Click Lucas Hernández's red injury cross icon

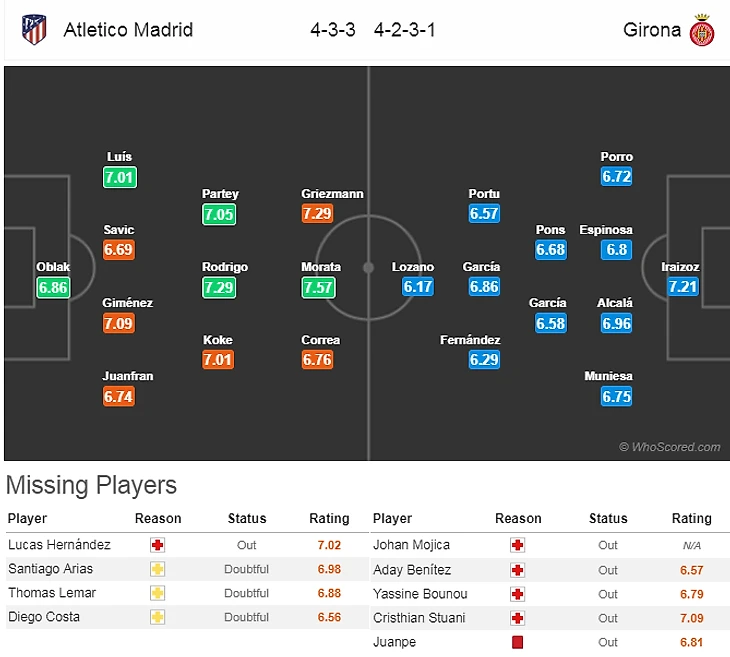pyautogui.click(x=157, y=545)
